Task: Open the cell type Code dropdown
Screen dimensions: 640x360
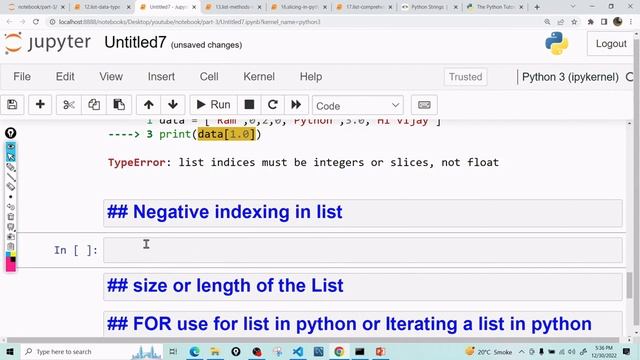Action: point(358,106)
